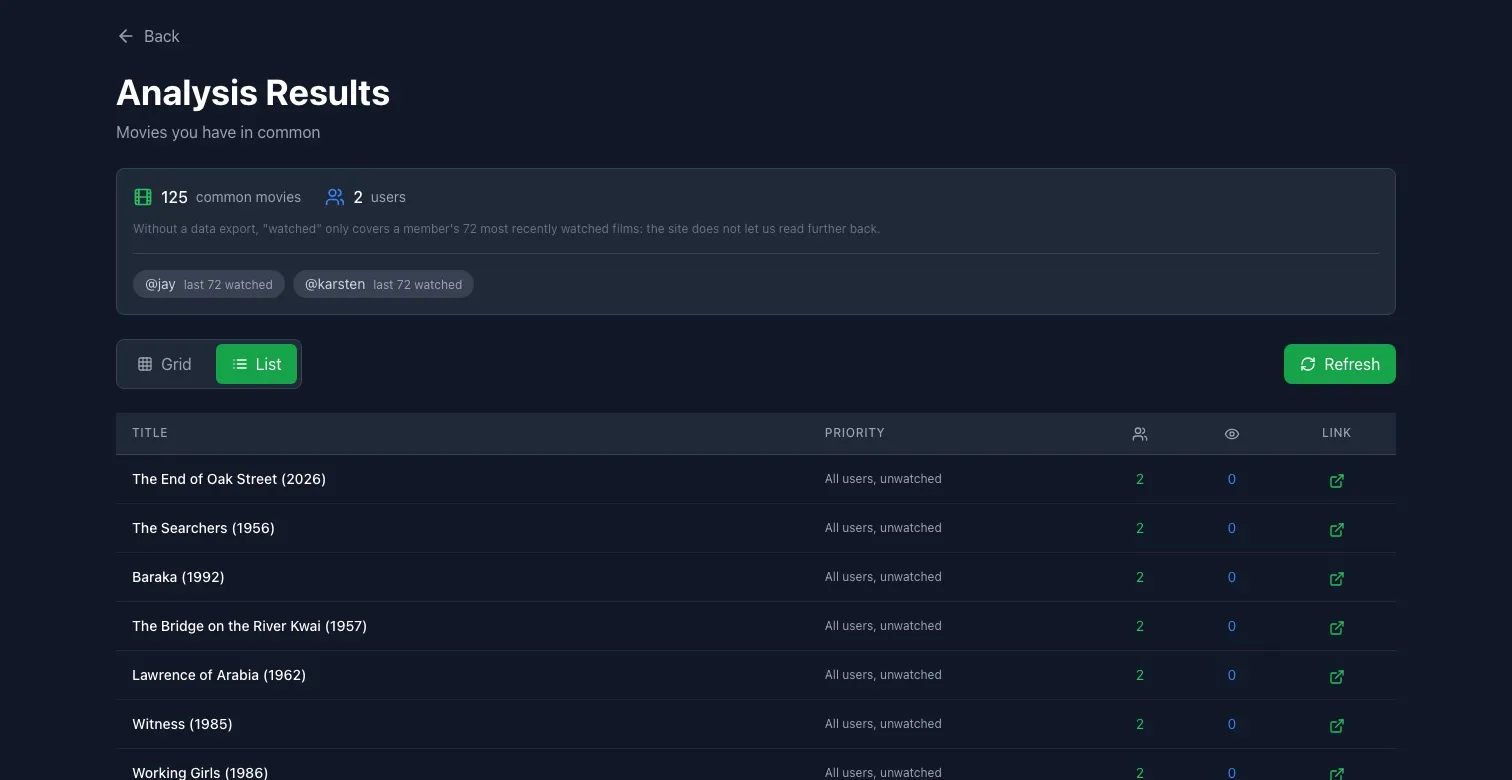
Task: Click the Analysis Results heading
Action: pos(253,93)
